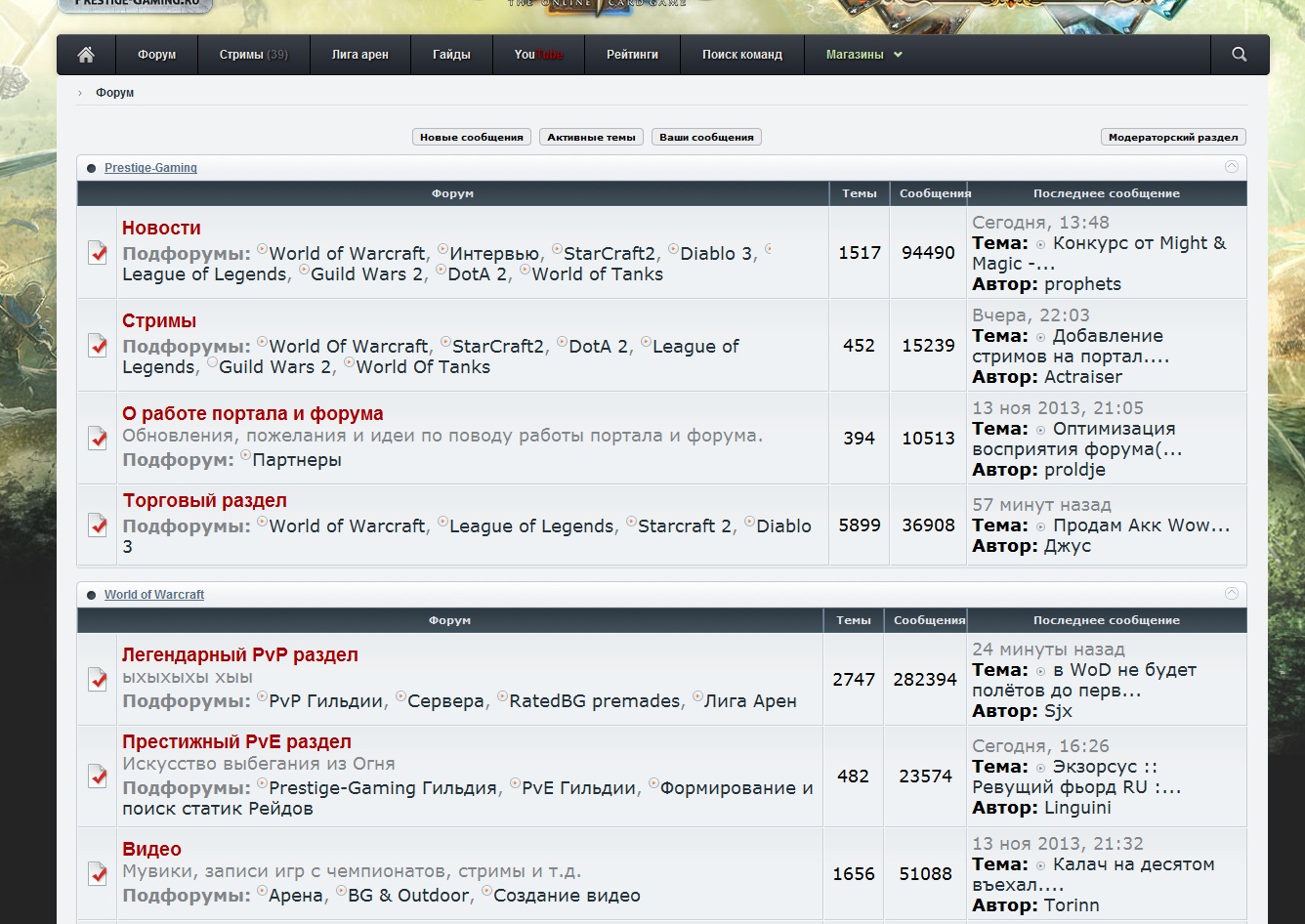This screenshot has height=924, width=1305.
Task: Open the Модераторский раздел button
Action: tap(1173, 138)
